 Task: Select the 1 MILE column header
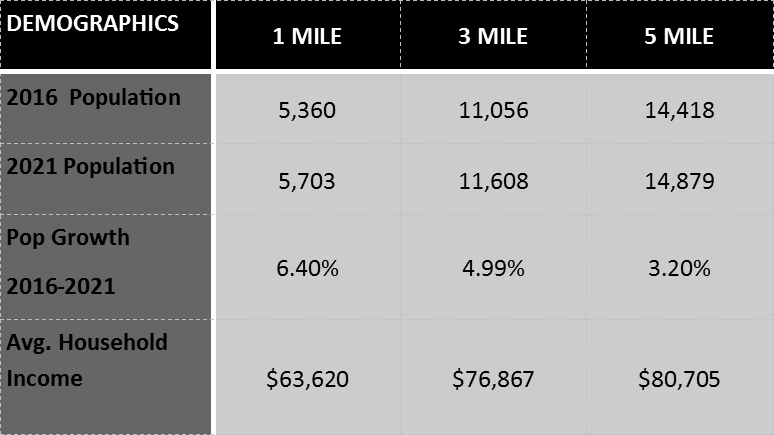(308, 38)
